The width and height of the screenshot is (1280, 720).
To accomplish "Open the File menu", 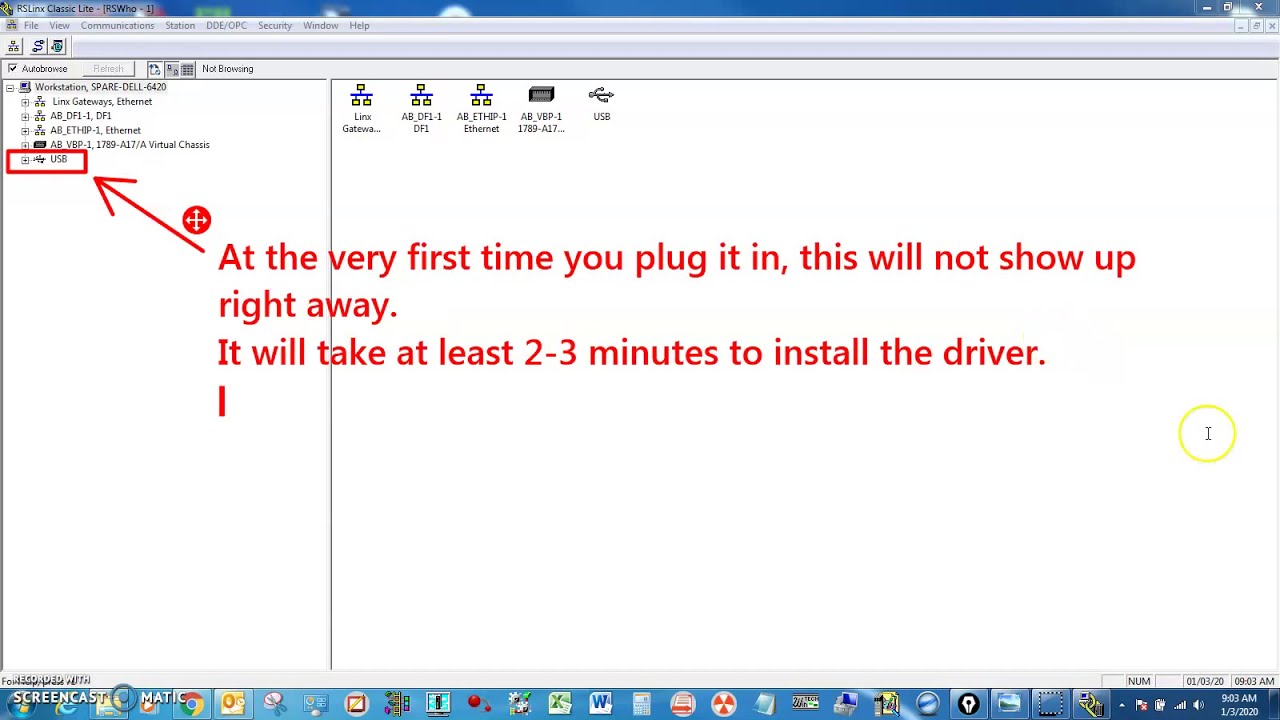I will click(31, 25).
